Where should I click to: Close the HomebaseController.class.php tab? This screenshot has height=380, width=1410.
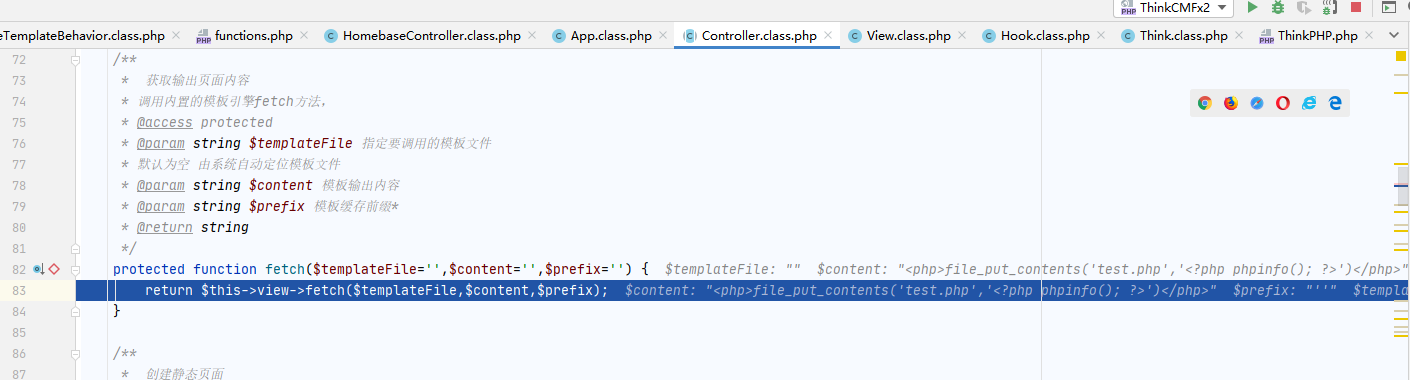[x=533, y=36]
